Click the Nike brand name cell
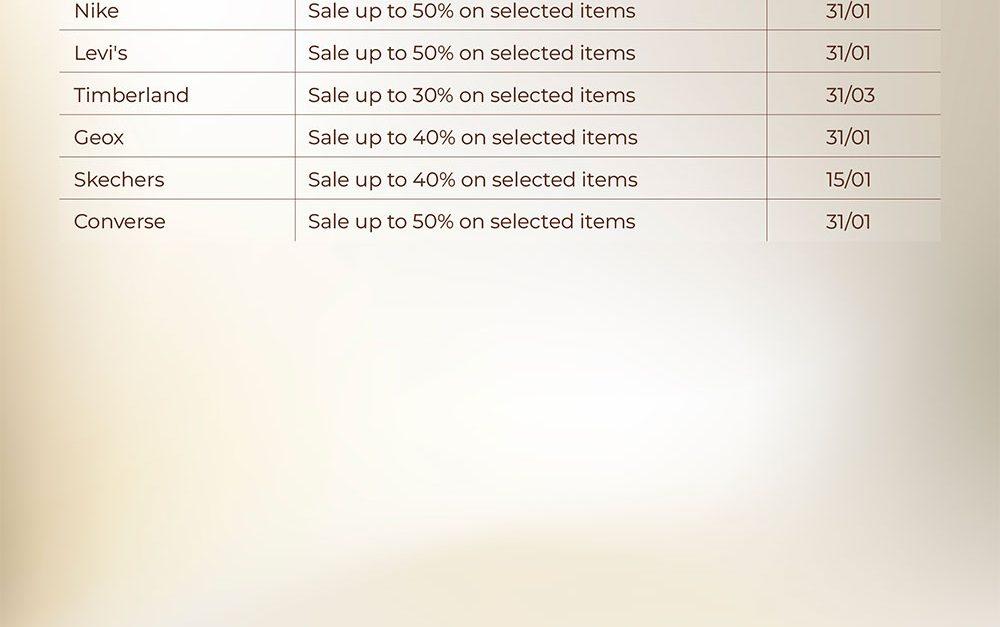Image resolution: width=1000 pixels, height=627 pixels. click(x=96, y=12)
